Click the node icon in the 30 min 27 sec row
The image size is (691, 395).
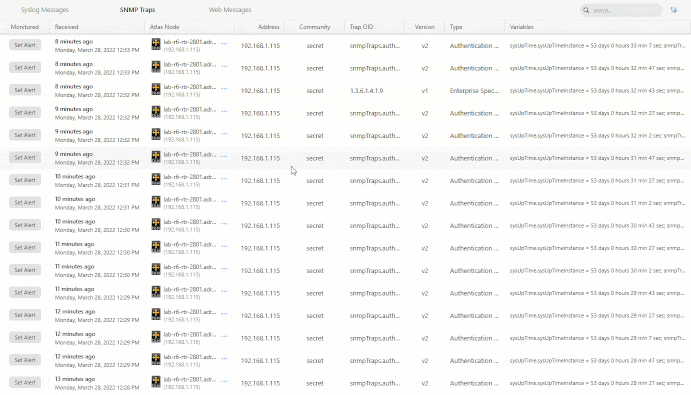pyautogui.click(x=156, y=246)
